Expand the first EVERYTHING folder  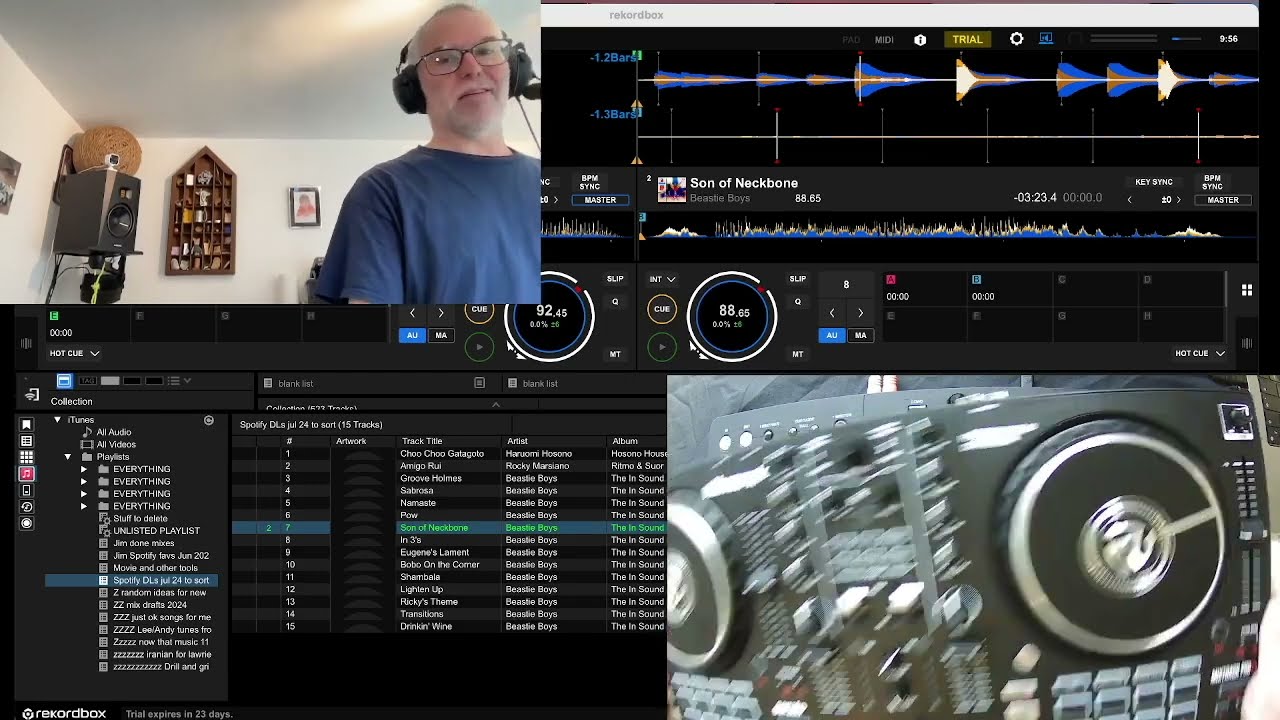point(84,469)
